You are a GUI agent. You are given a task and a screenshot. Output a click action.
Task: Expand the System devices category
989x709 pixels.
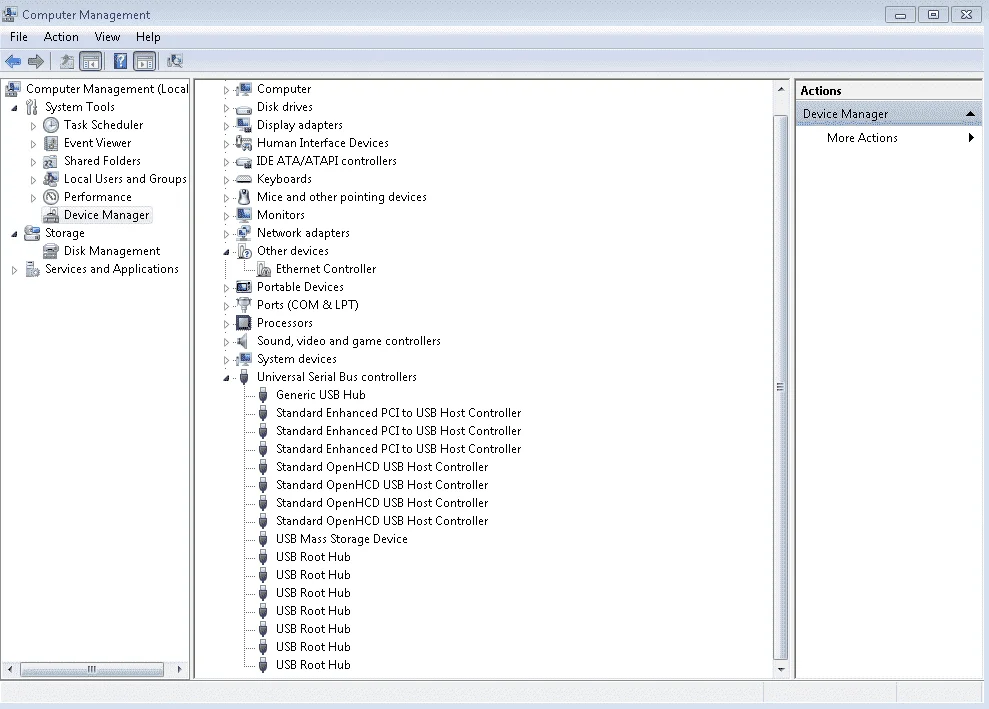point(226,360)
